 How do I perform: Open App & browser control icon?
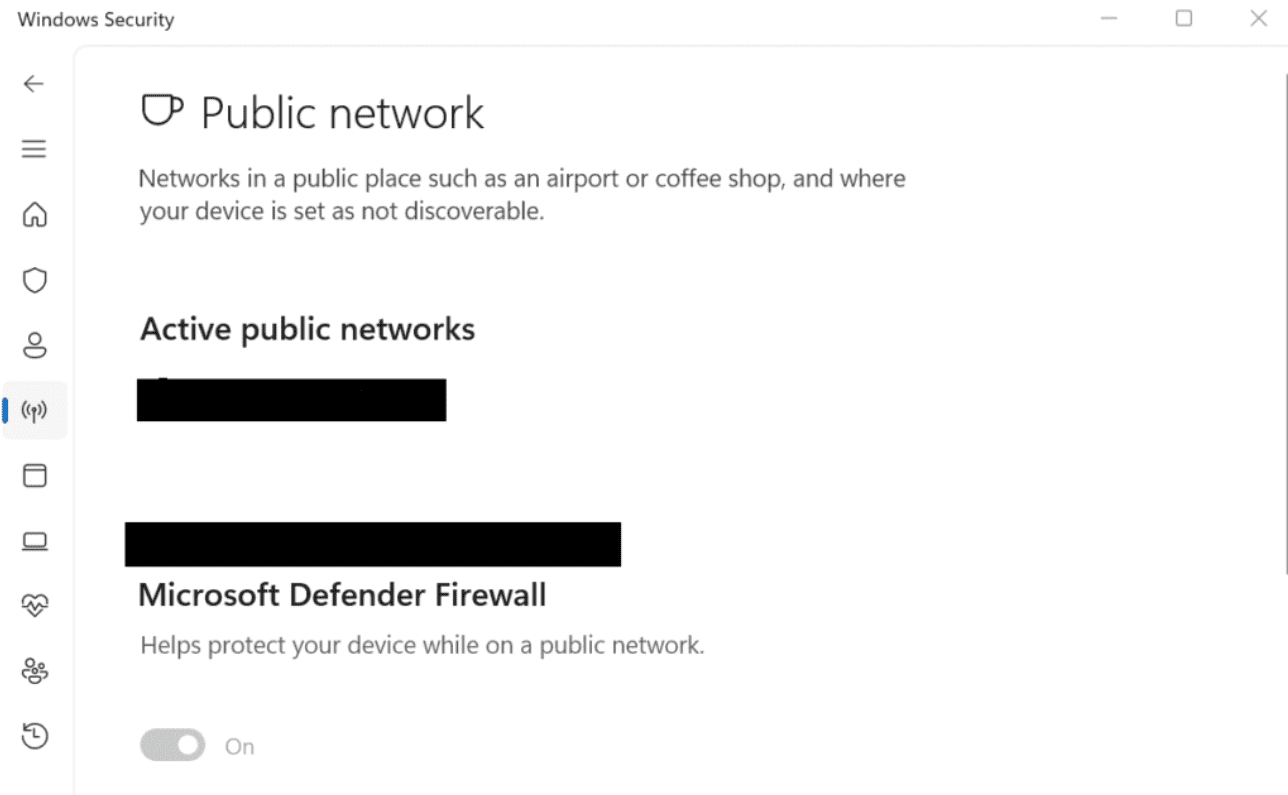[34, 476]
